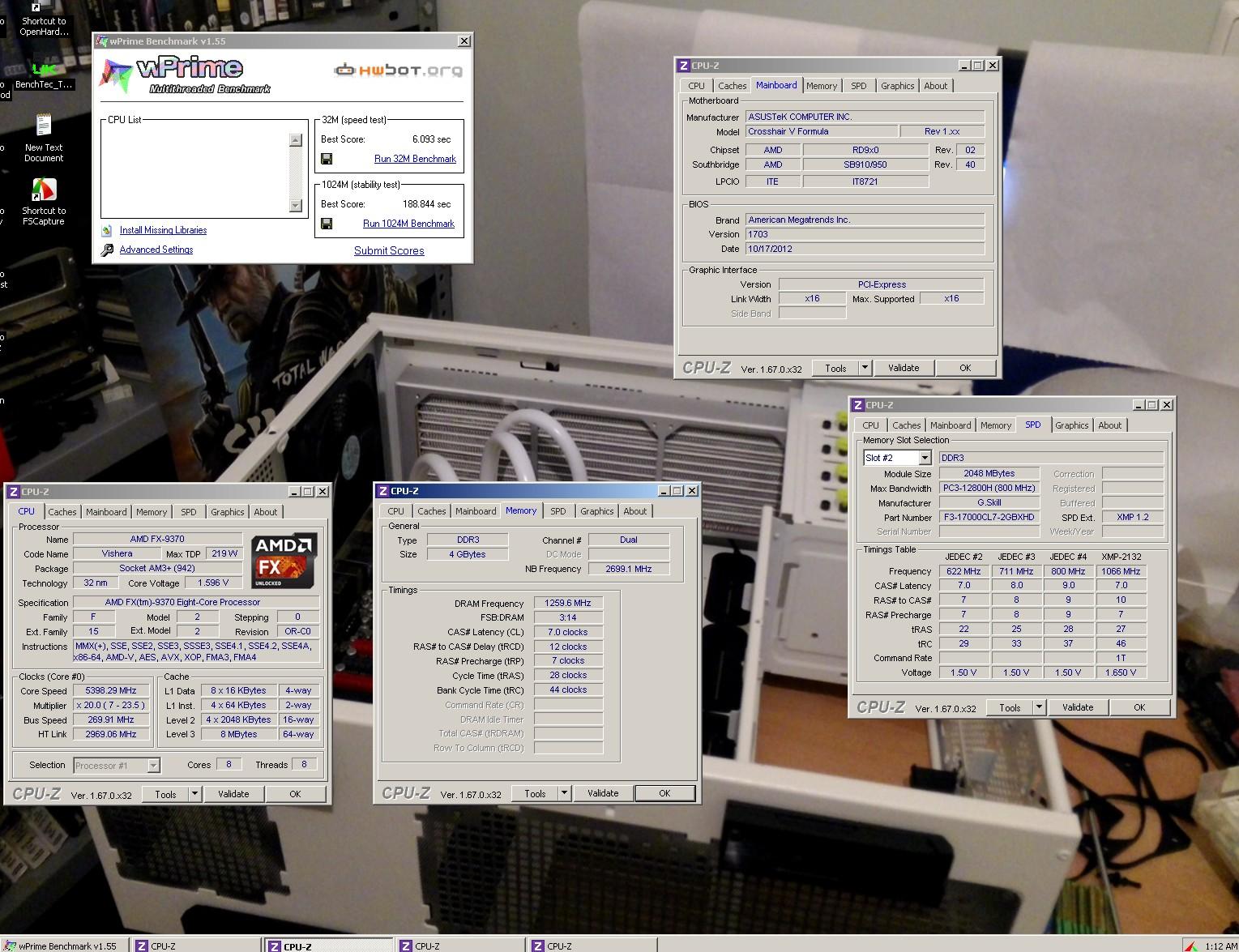Click the save icon beside Run 1024M Benchmark
The height and width of the screenshot is (952, 1239).
click(x=327, y=224)
